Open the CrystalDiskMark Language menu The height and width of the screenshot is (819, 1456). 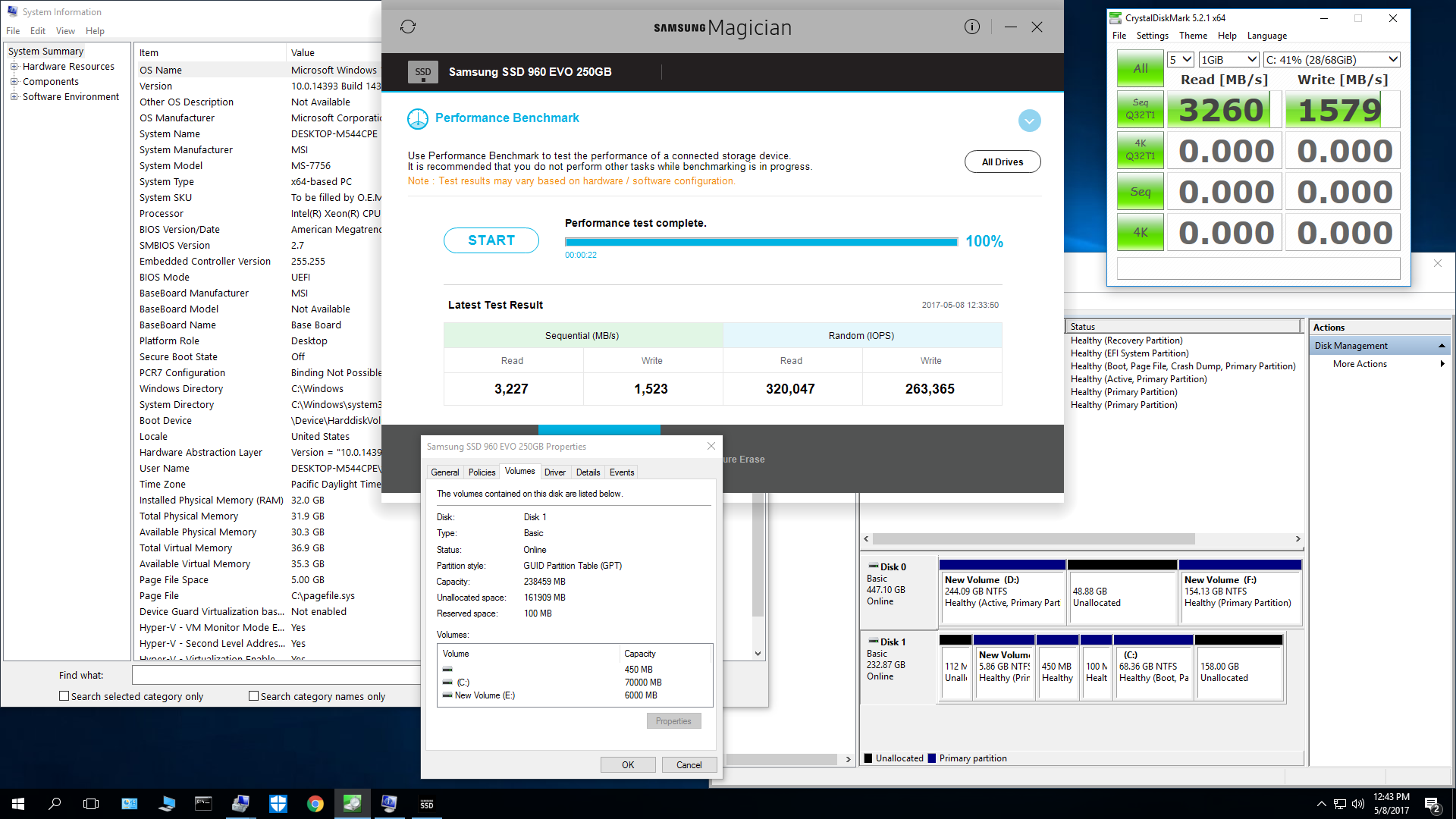tap(1266, 36)
